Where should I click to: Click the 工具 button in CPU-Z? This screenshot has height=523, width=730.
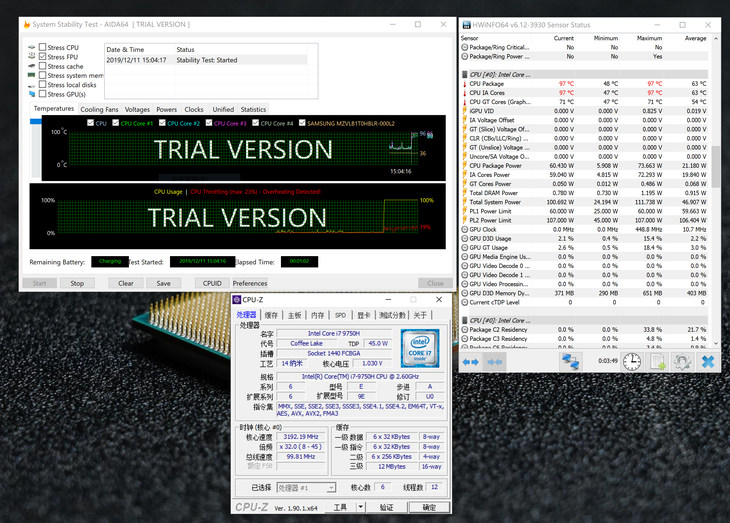click(x=340, y=507)
